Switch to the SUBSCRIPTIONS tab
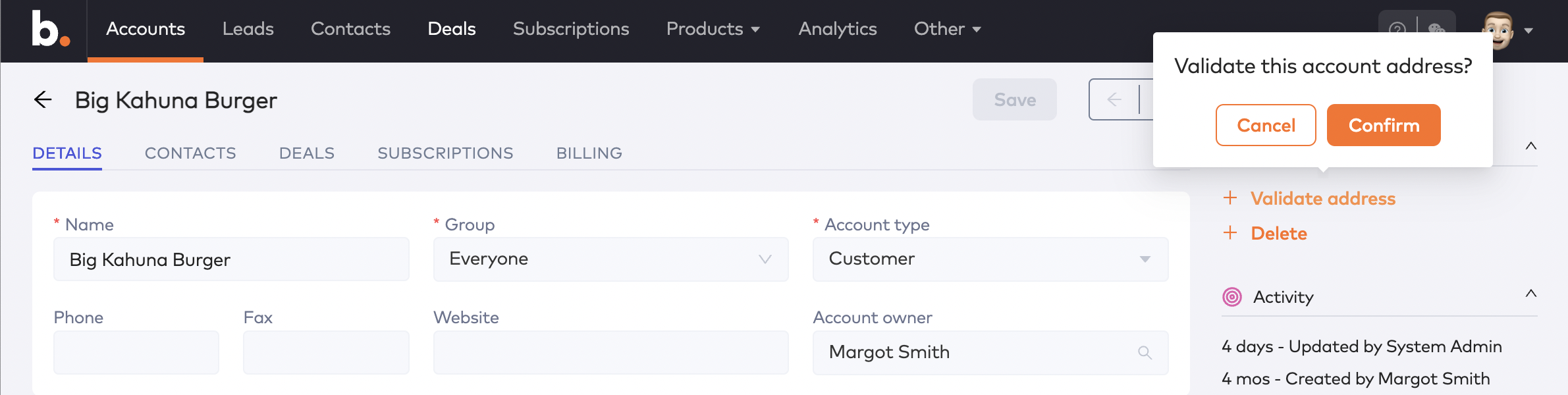 (445, 153)
